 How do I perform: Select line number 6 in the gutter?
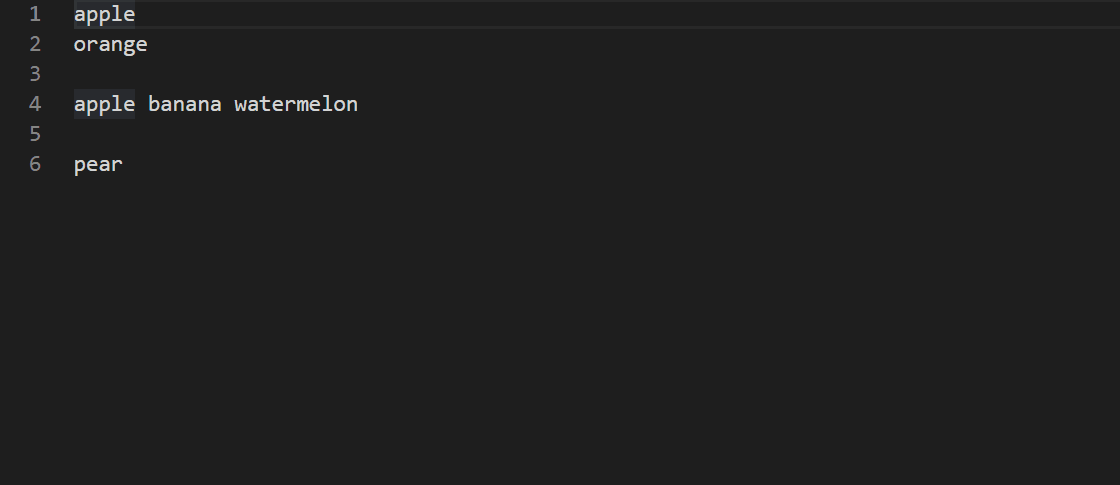click(x=35, y=164)
